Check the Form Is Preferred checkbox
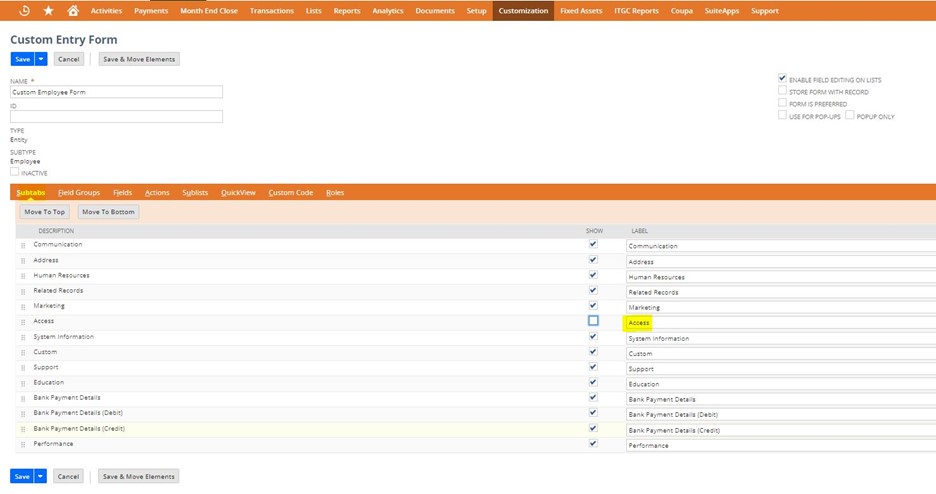 [x=782, y=103]
